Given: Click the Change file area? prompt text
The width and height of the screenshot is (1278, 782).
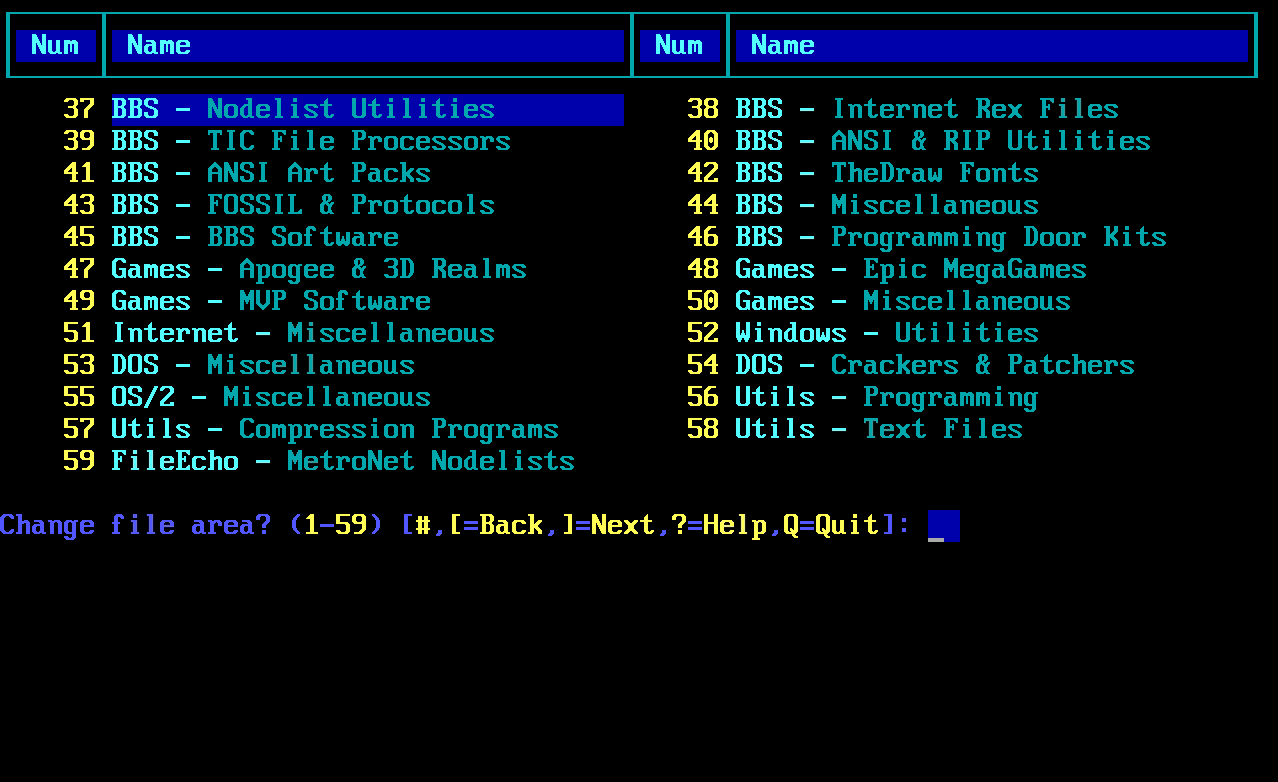Looking at the screenshot, I should pos(136,526).
